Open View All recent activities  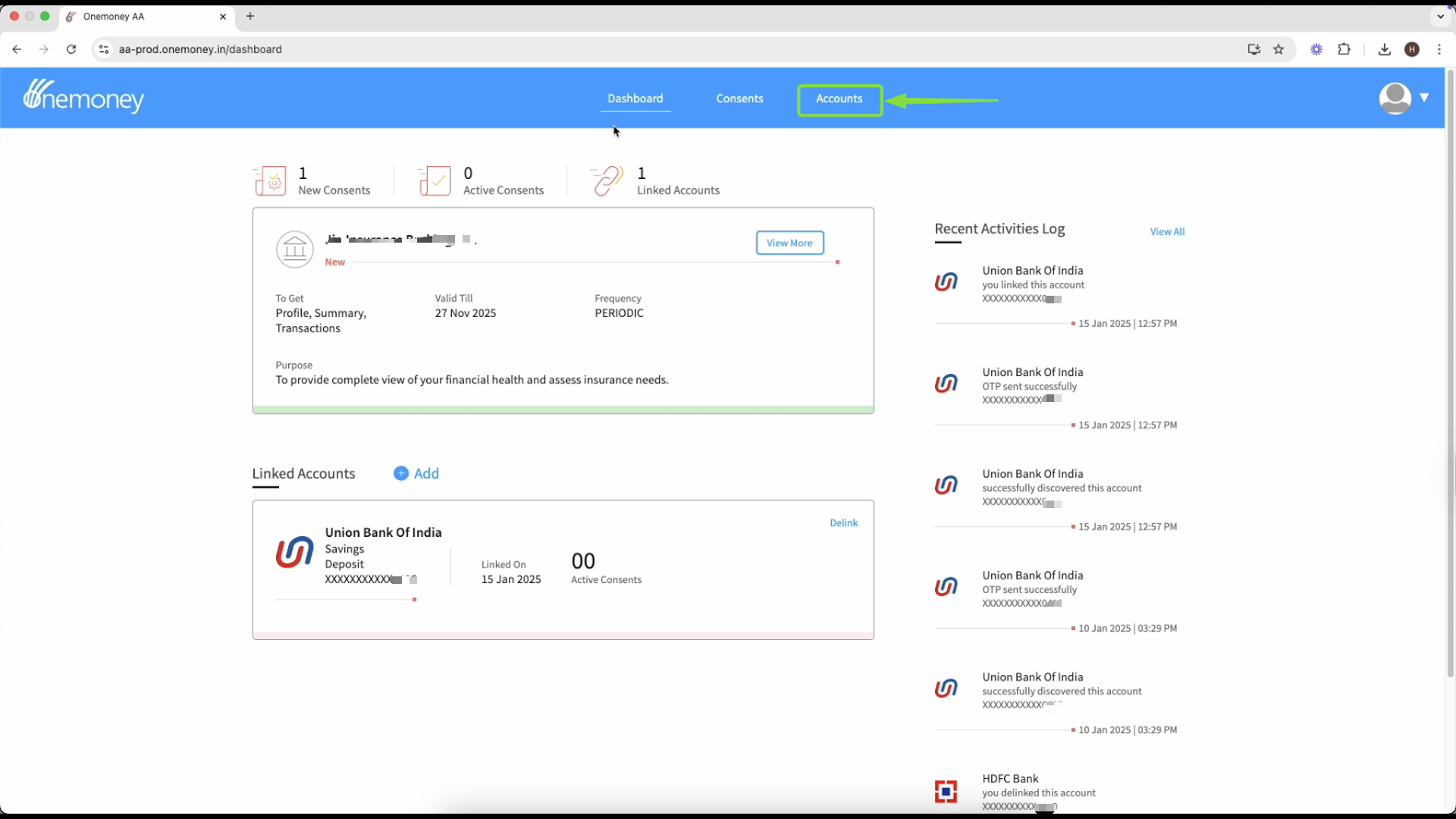coord(1167,231)
